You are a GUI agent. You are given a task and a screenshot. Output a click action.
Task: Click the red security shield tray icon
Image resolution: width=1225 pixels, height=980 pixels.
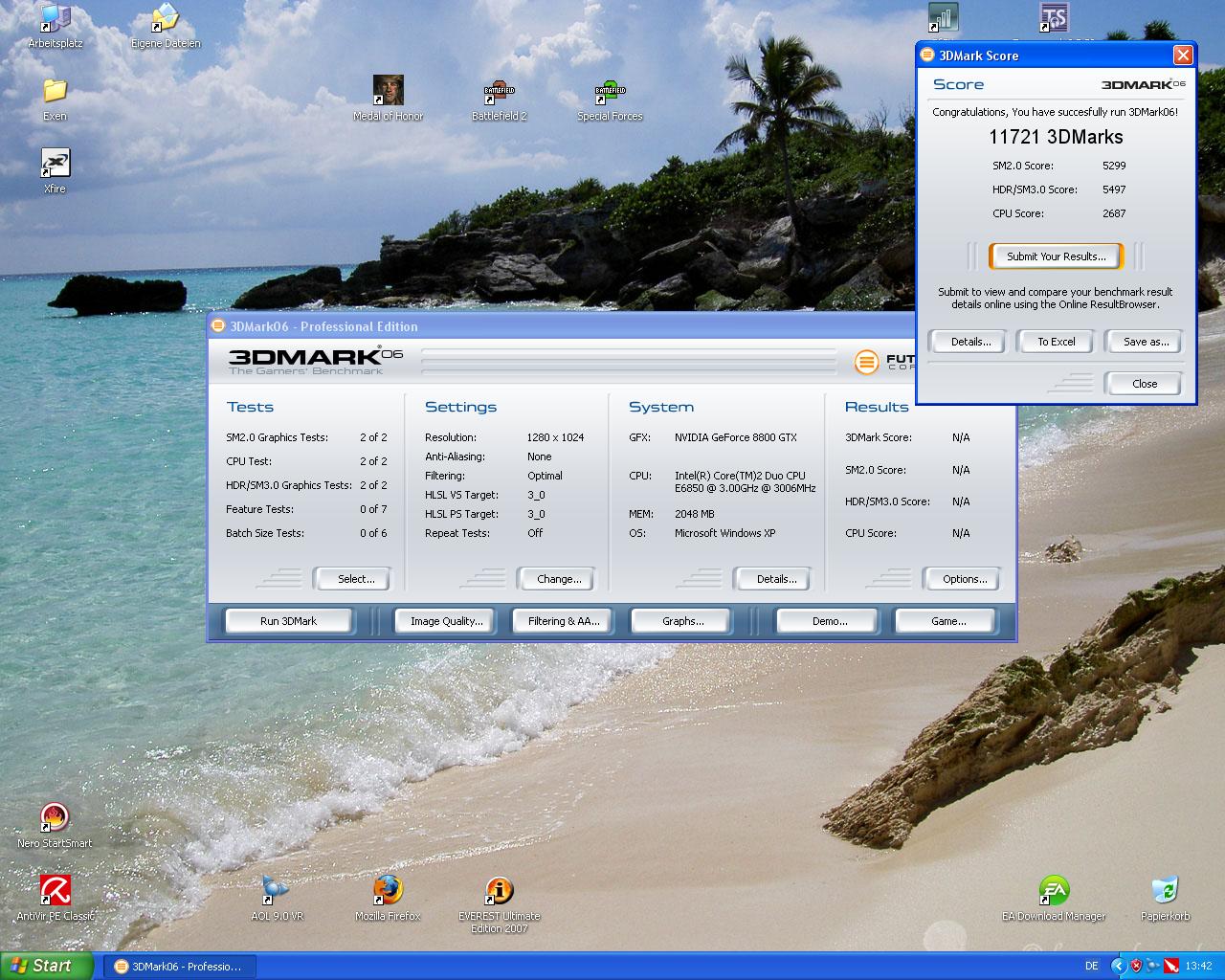coord(1136,966)
